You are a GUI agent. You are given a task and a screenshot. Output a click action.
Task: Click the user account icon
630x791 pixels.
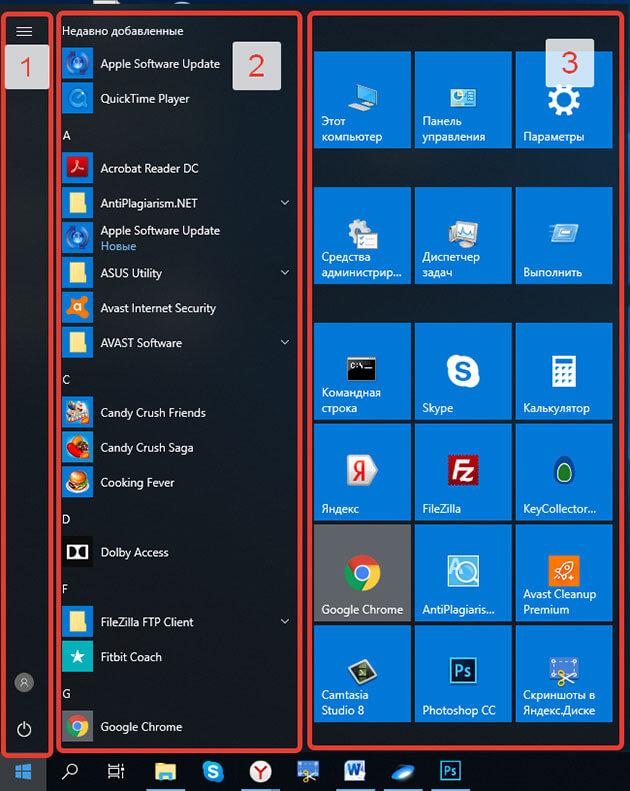click(x=24, y=682)
